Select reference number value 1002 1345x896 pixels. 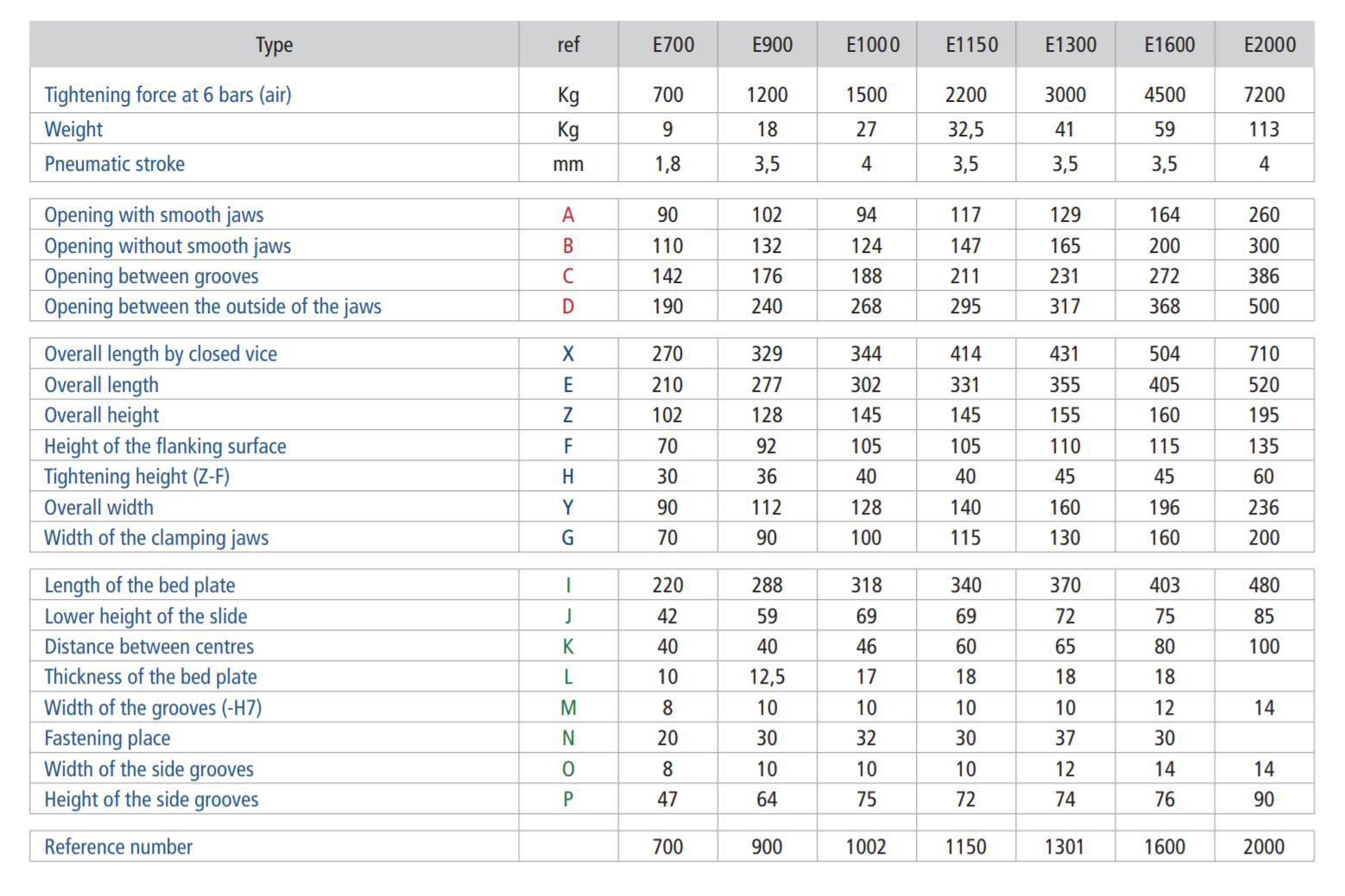click(866, 847)
